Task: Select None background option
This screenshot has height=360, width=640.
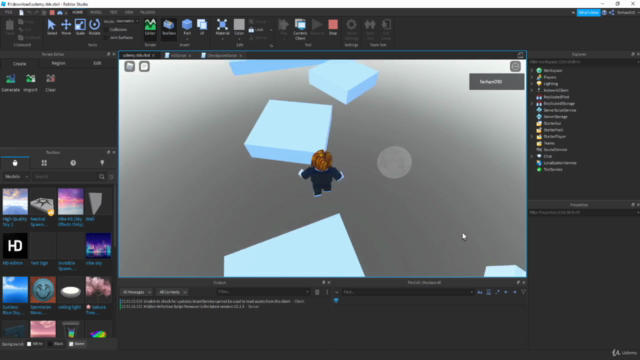Action: tap(77, 344)
